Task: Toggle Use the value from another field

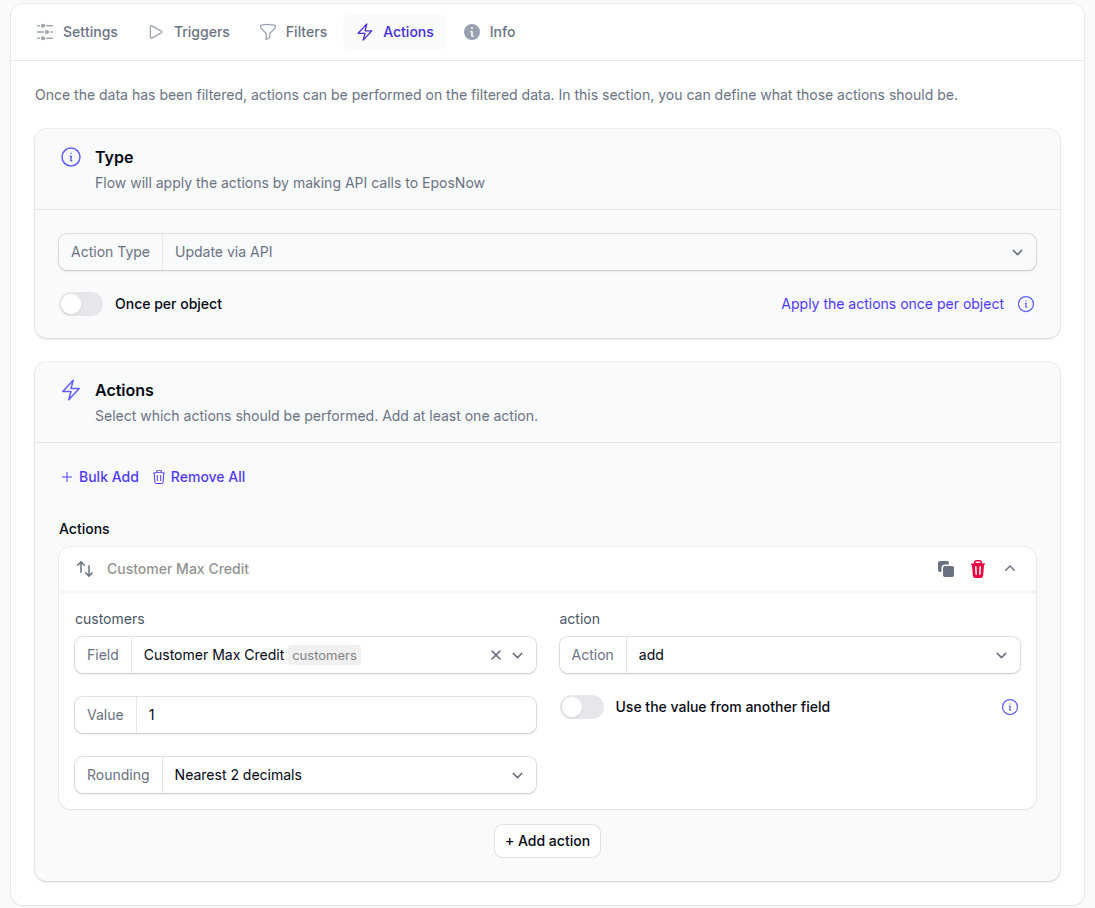Action: point(582,707)
